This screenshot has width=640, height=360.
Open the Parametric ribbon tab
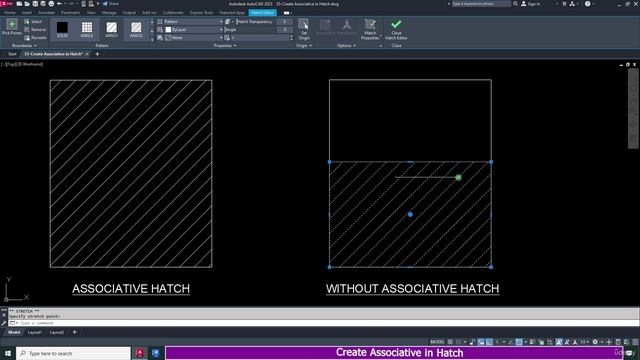pyautogui.click(x=70, y=13)
